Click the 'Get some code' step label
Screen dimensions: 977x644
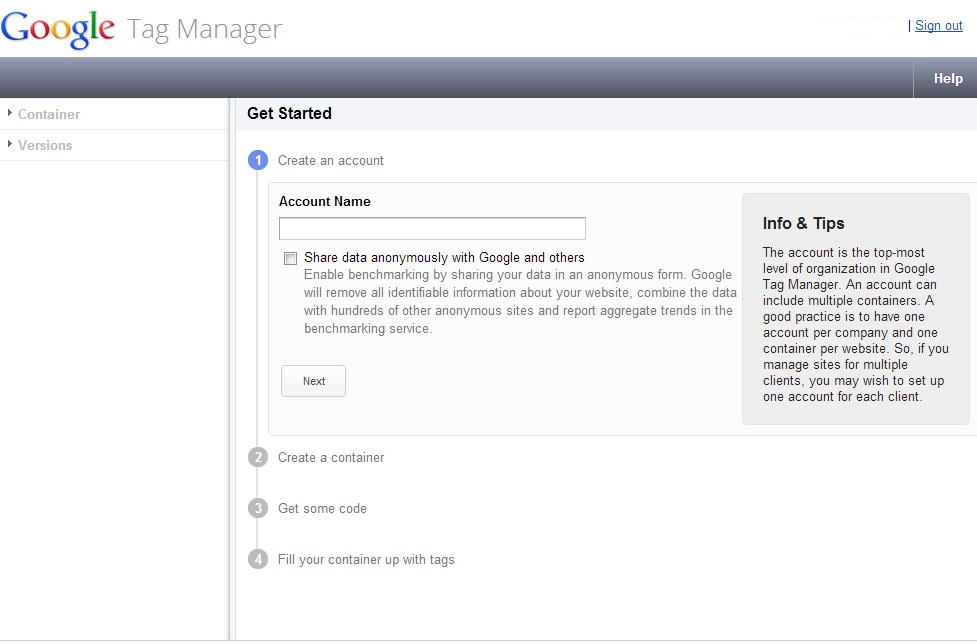coord(322,509)
